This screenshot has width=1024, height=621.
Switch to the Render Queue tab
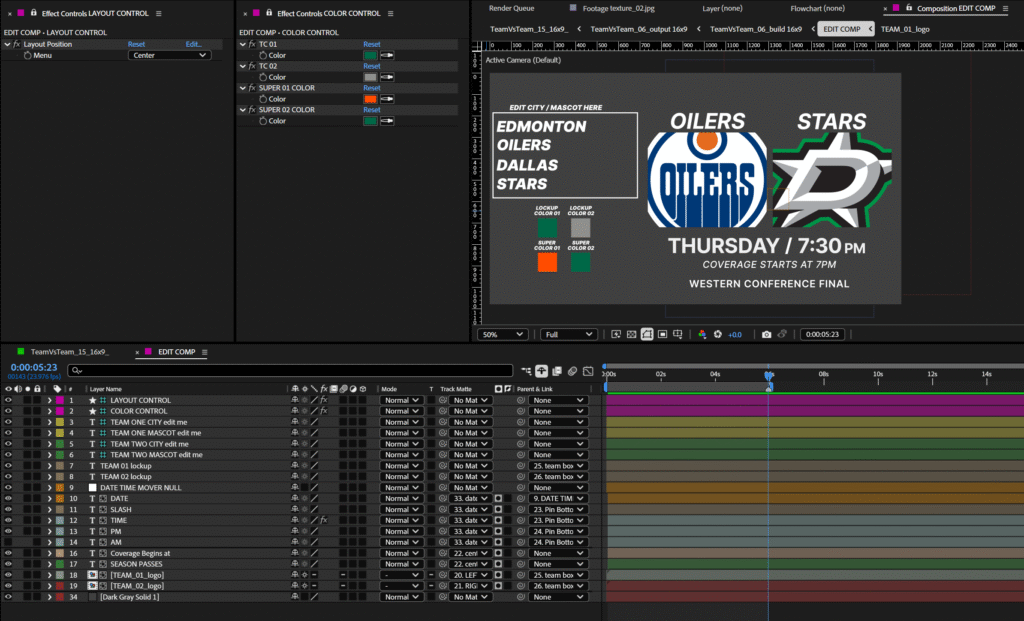coord(511,8)
